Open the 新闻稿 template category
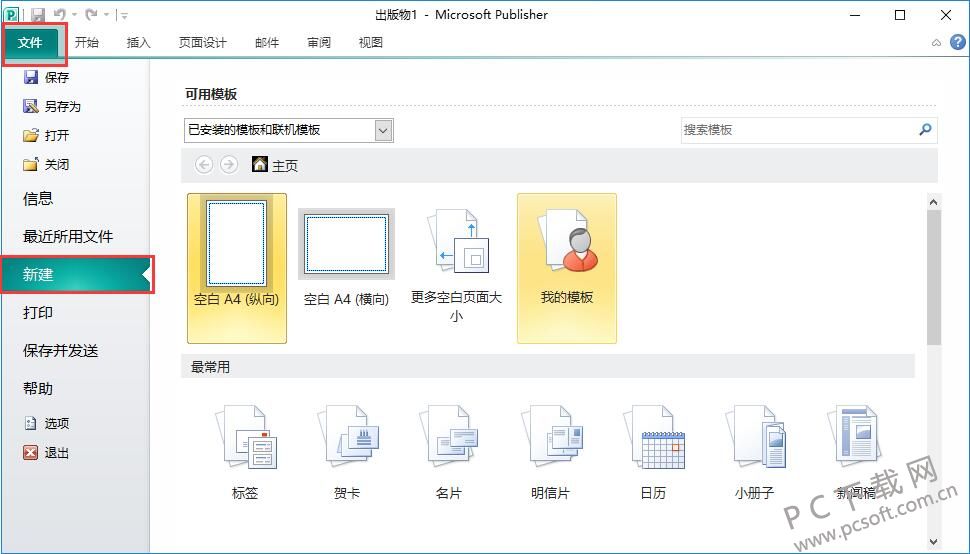Image resolution: width=970 pixels, height=554 pixels. (857, 453)
